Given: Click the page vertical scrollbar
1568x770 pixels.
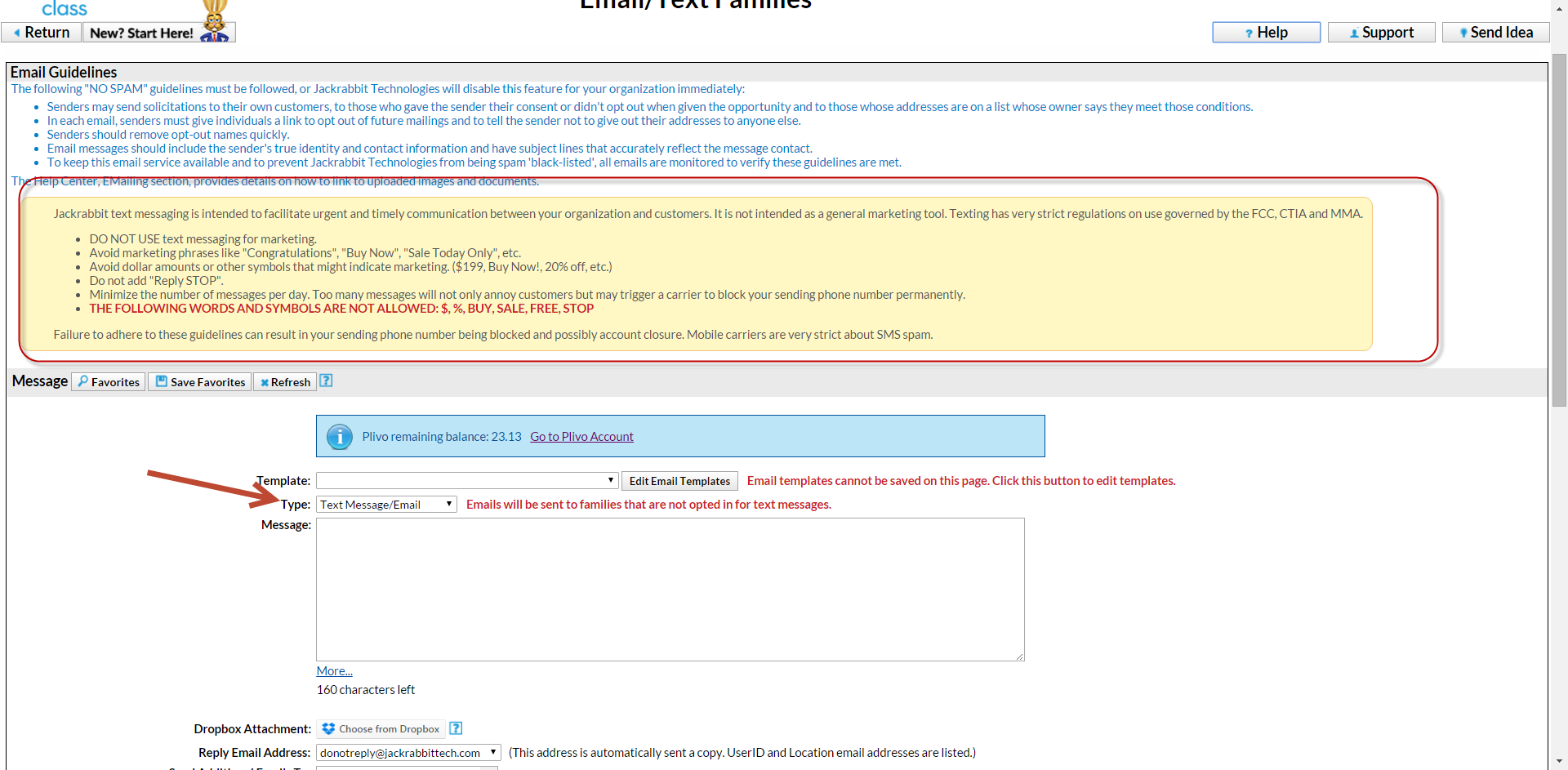Looking at the screenshot, I should point(1559,231).
